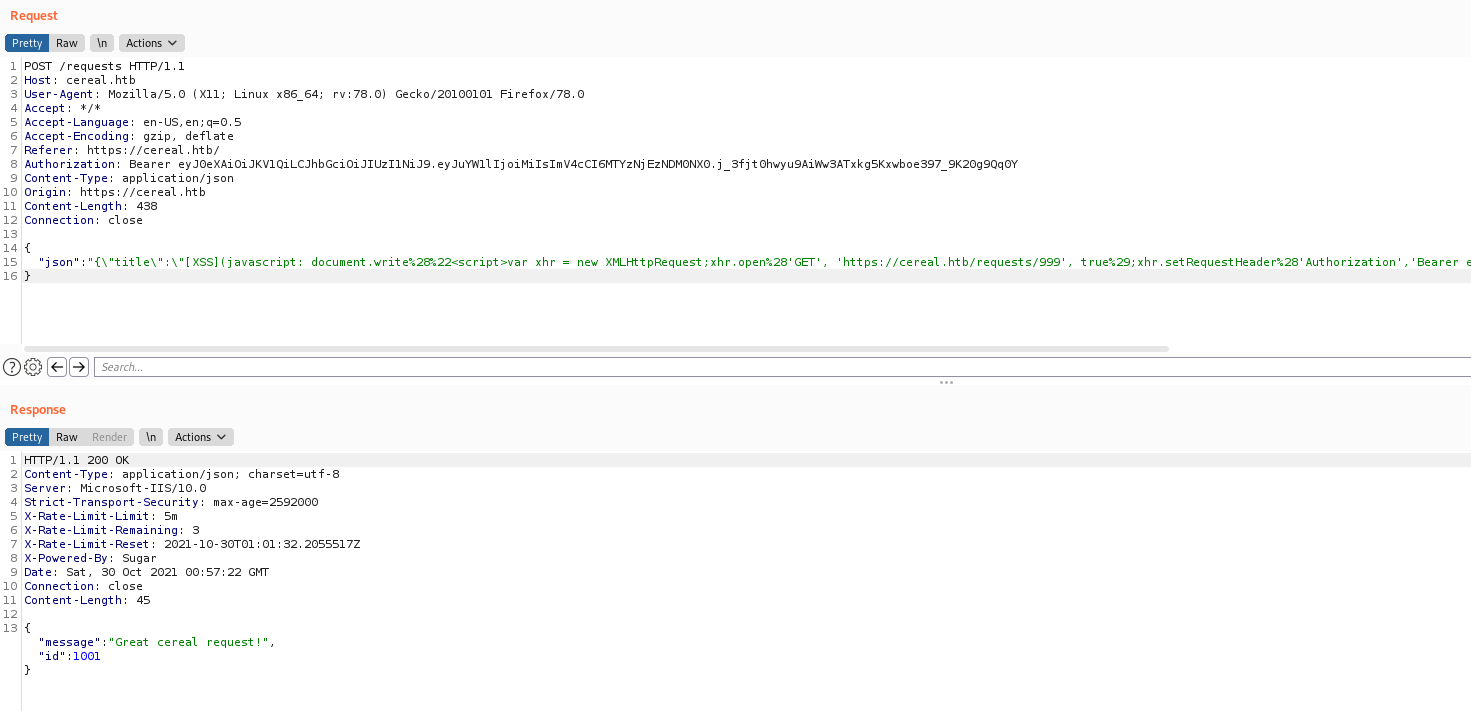
Task: Open the help icon beside the search bar
Action: click(12, 367)
